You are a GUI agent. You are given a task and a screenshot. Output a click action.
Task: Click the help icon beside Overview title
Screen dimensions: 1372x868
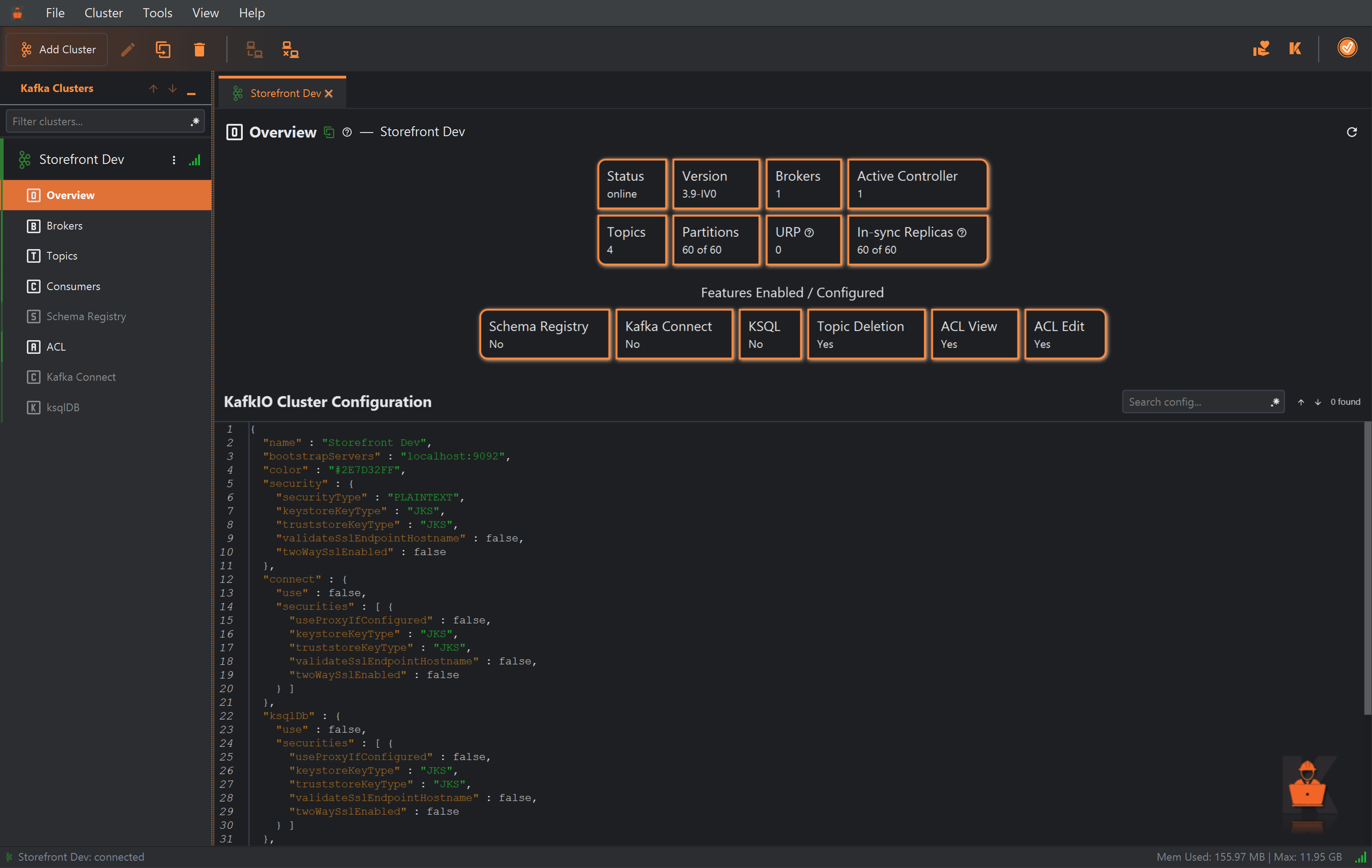347,132
